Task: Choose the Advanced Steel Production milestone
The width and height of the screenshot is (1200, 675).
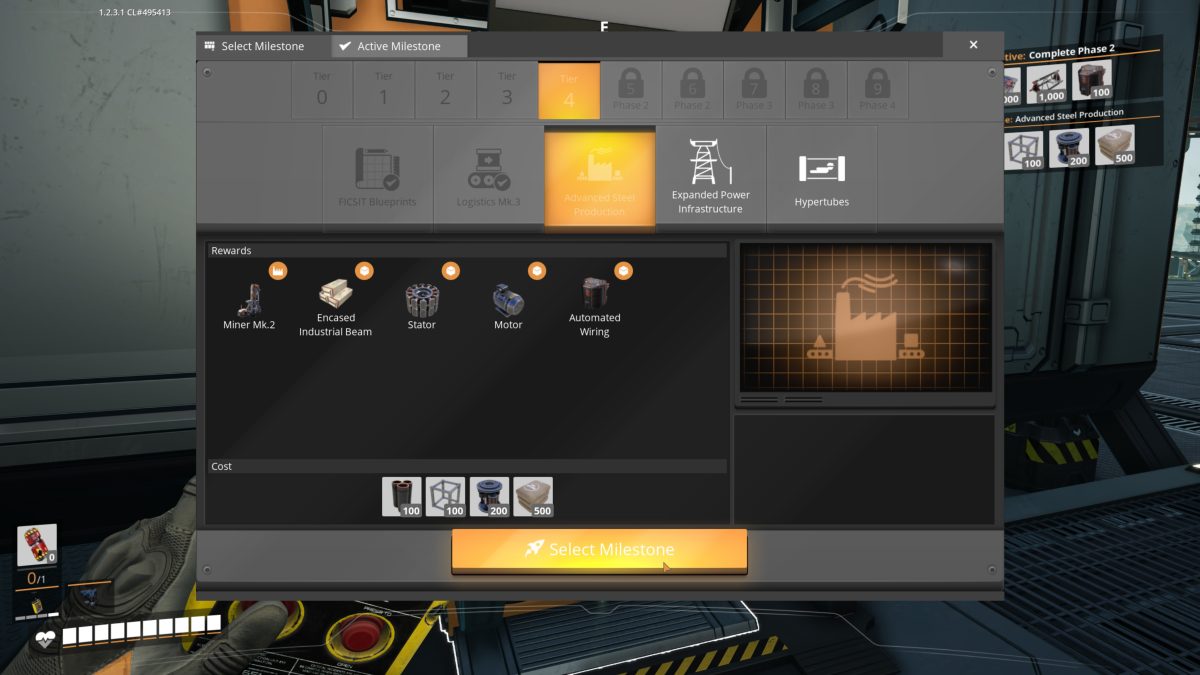Action: tap(600, 177)
